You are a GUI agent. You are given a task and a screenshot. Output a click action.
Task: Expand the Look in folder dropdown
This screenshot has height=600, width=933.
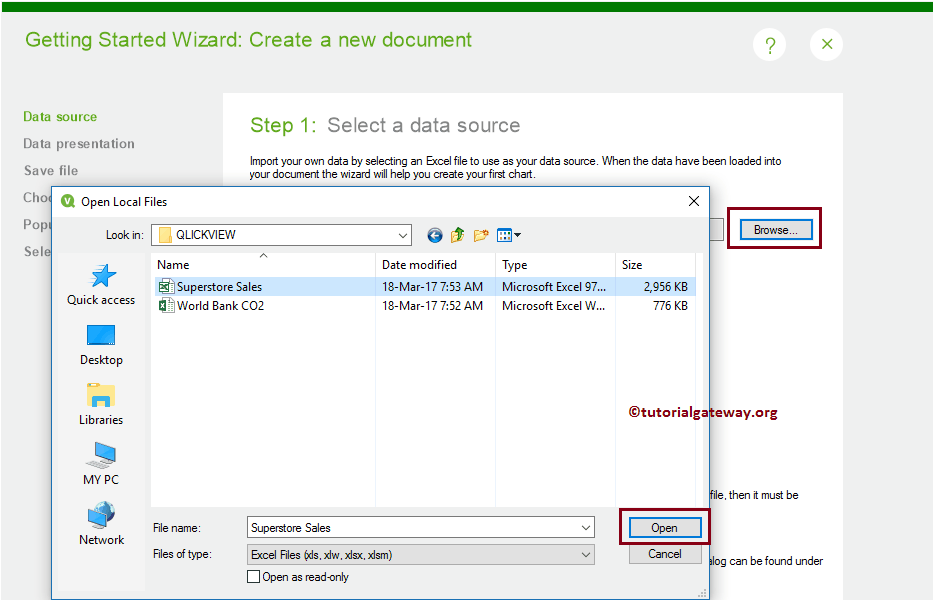tap(404, 235)
